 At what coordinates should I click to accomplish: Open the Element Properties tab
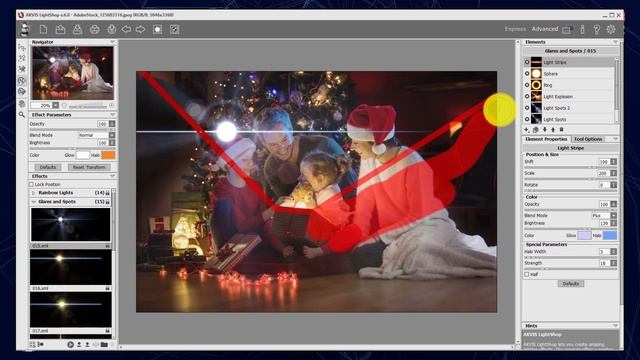coord(546,139)
